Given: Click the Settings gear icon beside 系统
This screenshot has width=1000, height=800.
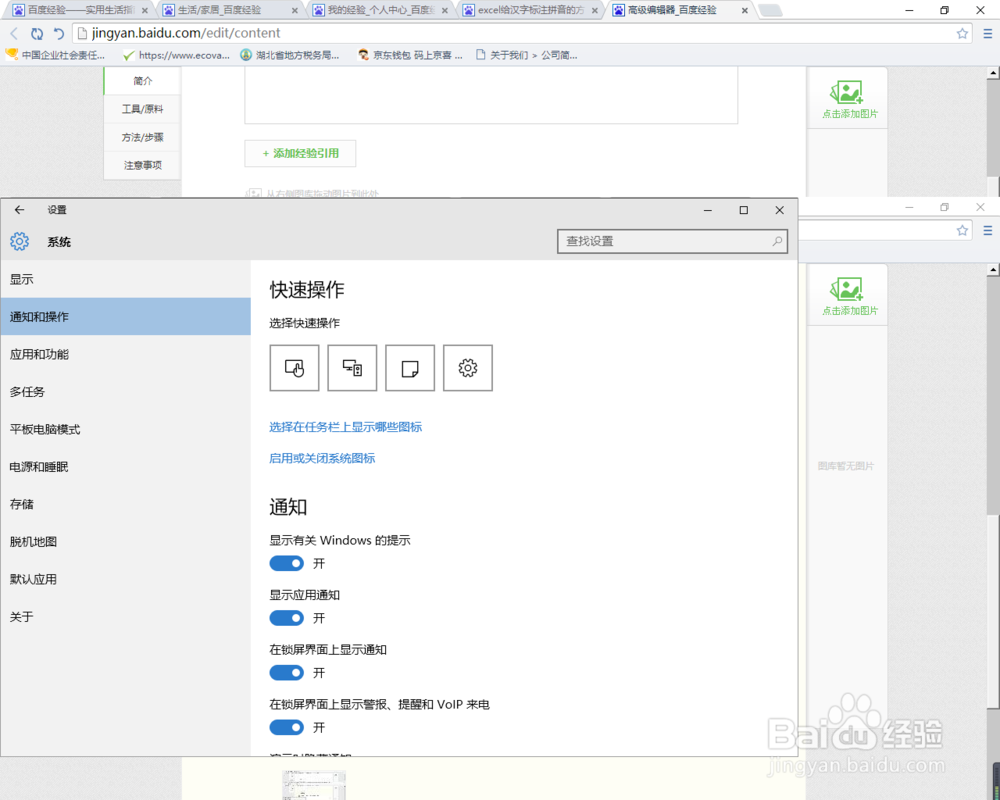Looking at the screenshot, I should tap(19, 241).
